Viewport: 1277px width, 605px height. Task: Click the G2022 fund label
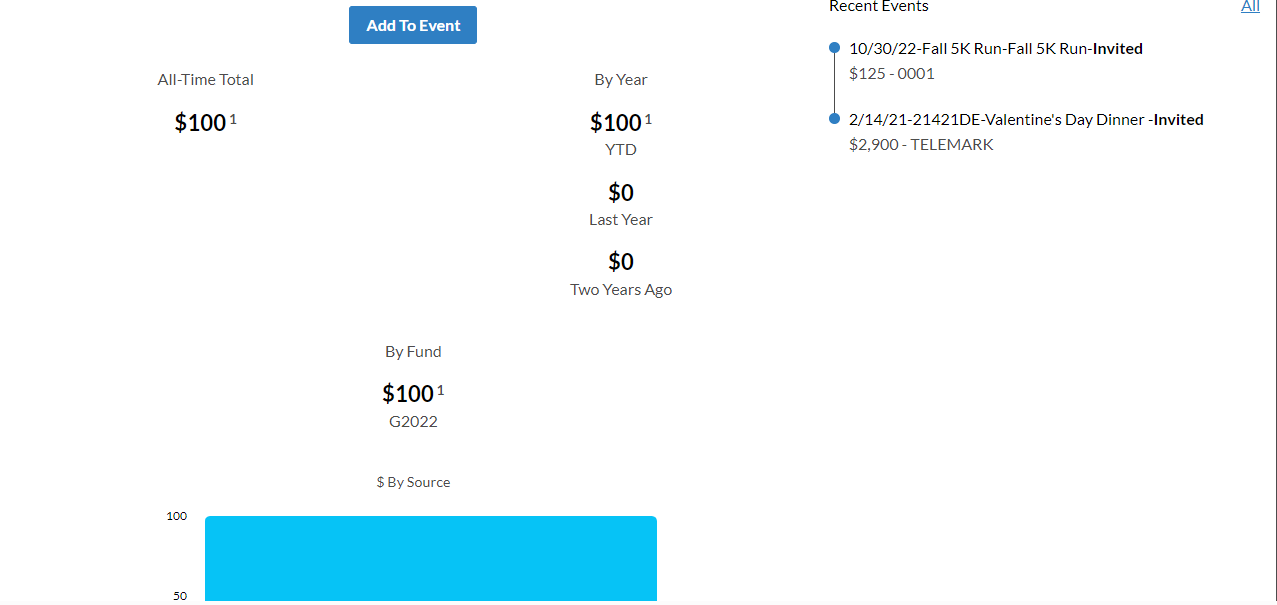(413, 421)
